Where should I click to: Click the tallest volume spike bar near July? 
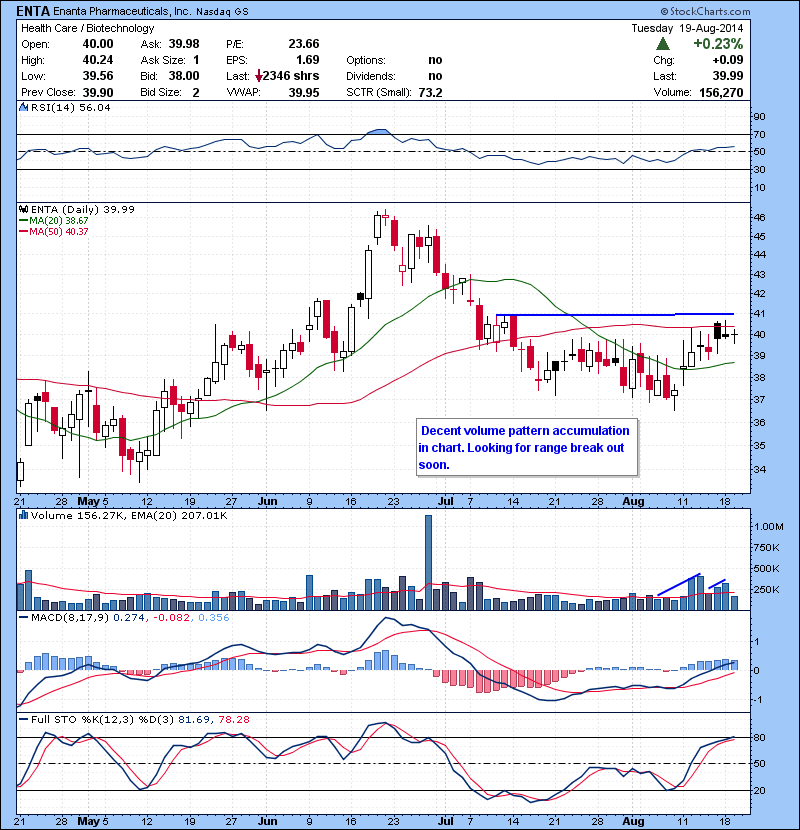click(x=428, y=563)
